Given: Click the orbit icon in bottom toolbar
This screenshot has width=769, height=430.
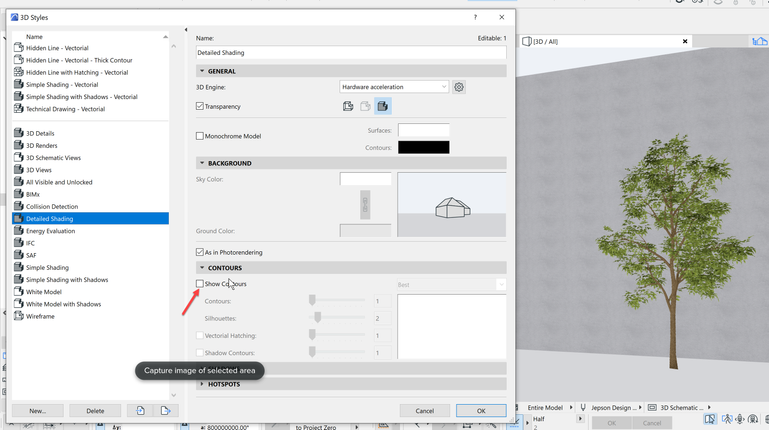Looking at the screenshot, I should pos(740,419).
